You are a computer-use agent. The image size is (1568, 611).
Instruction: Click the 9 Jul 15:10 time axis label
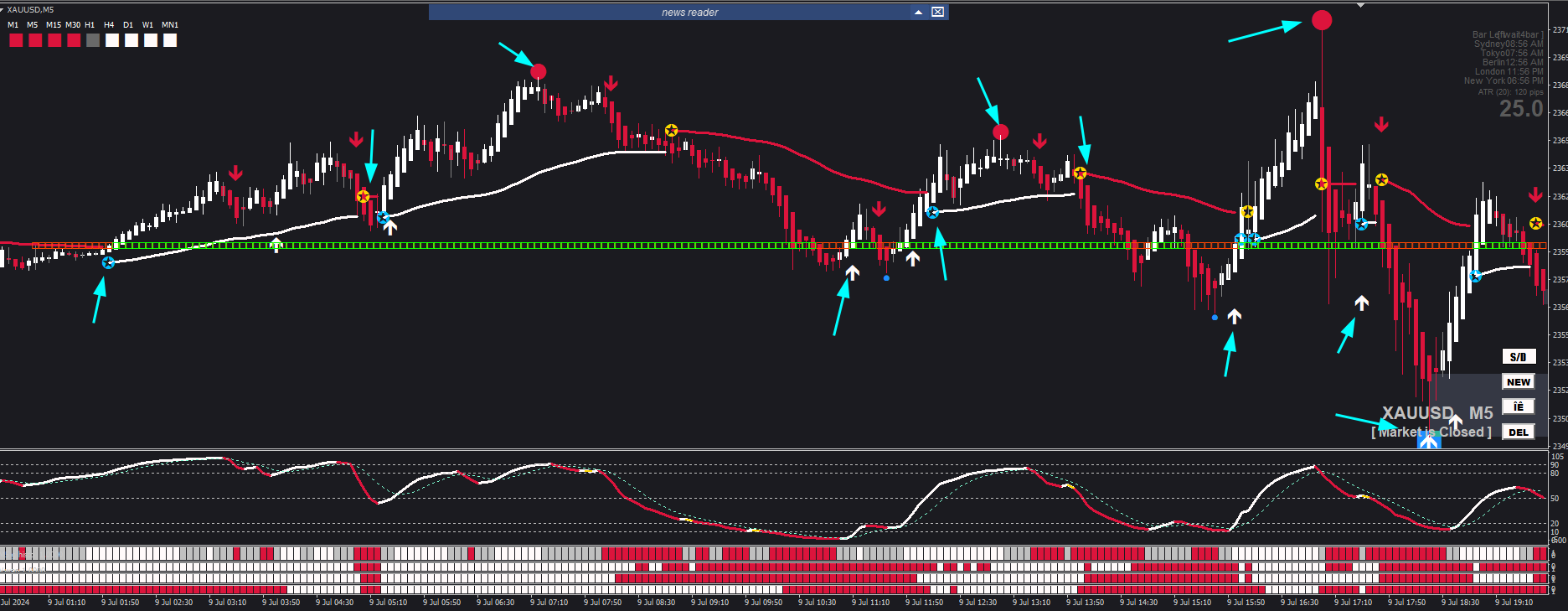1192,603
